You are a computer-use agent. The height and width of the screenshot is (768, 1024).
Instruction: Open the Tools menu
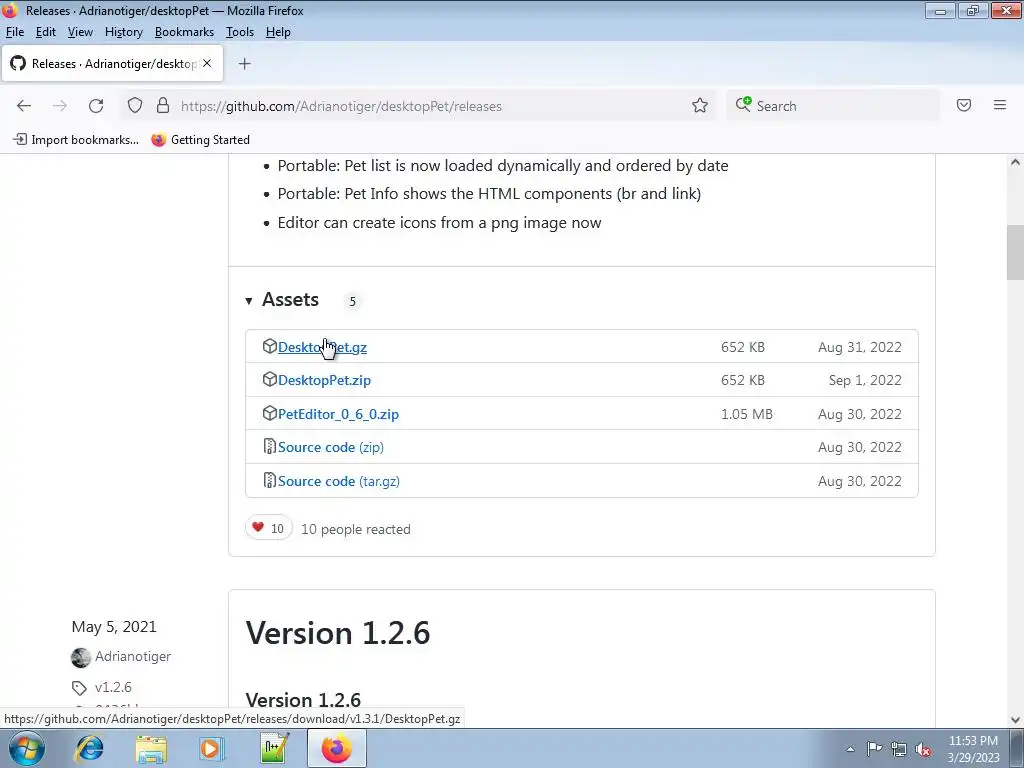[240, 32]
